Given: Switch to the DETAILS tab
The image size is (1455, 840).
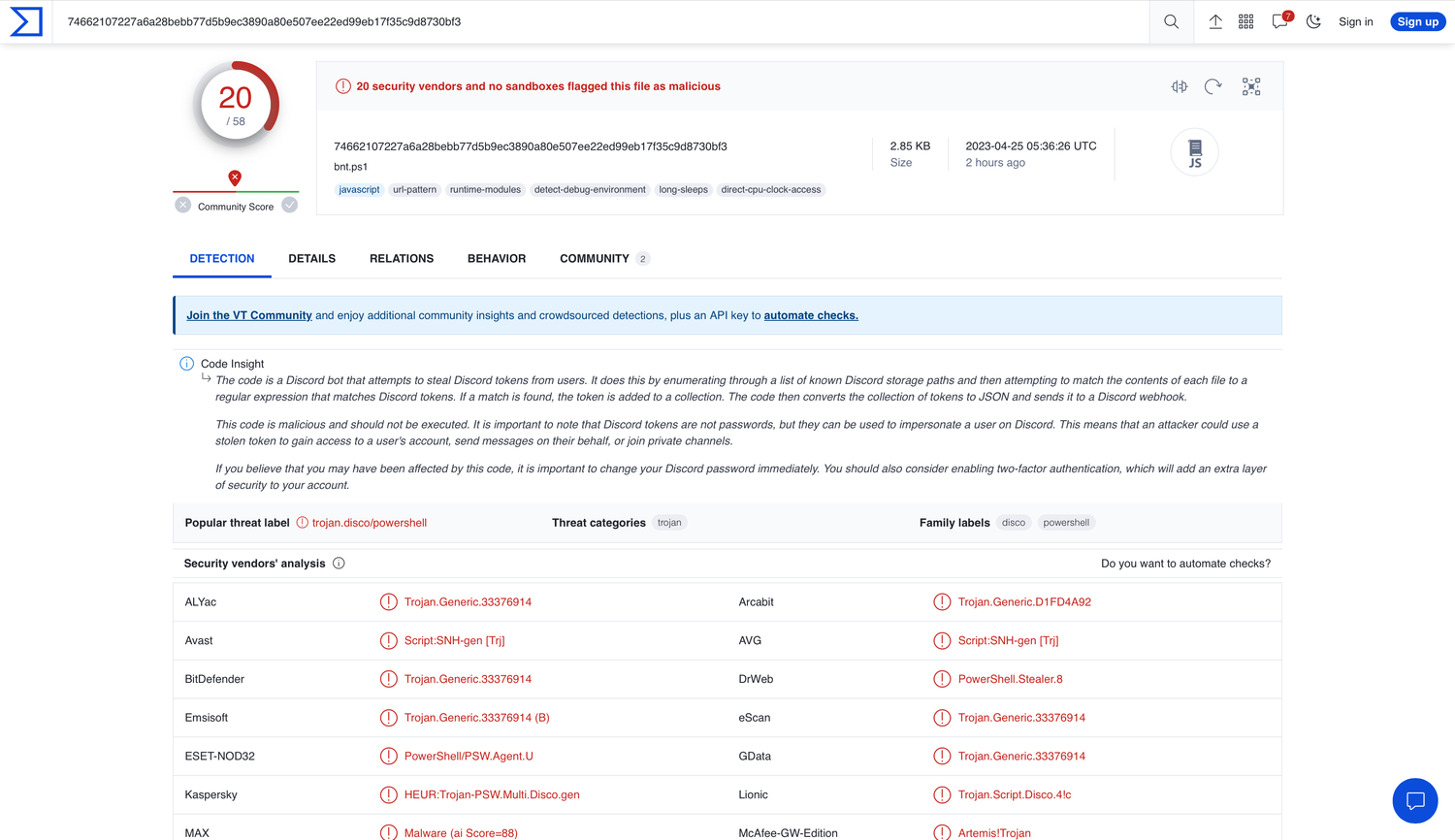Looking at the screenshot, I should (311, 259).
